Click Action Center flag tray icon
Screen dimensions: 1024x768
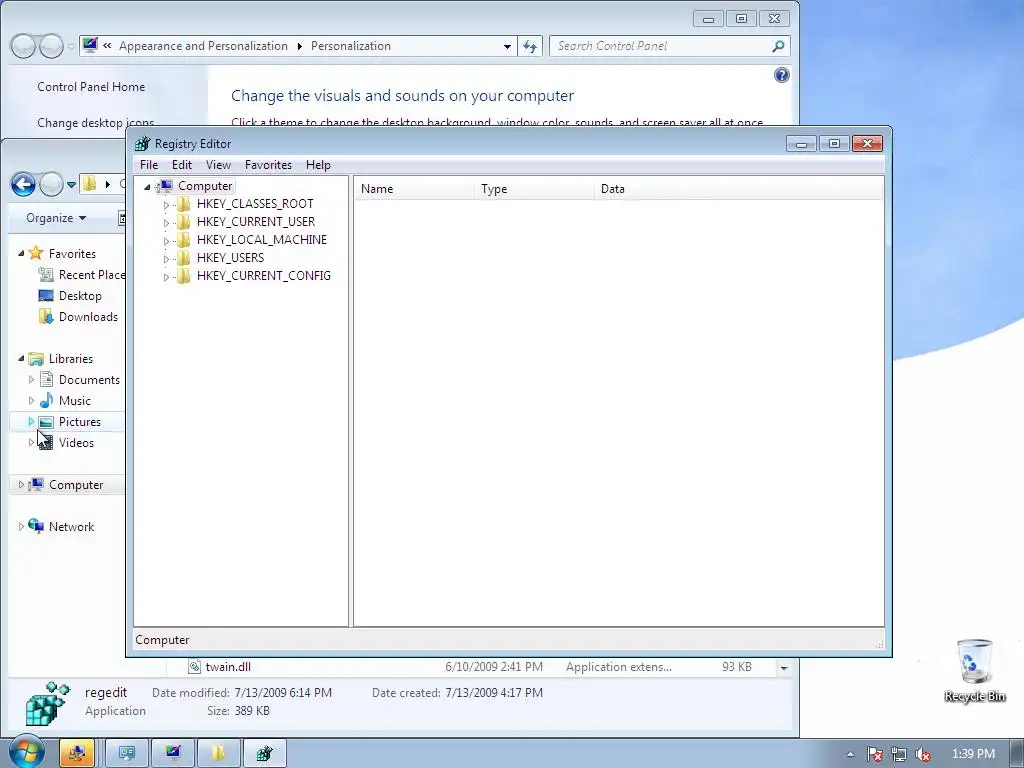(x=874, y=754)
